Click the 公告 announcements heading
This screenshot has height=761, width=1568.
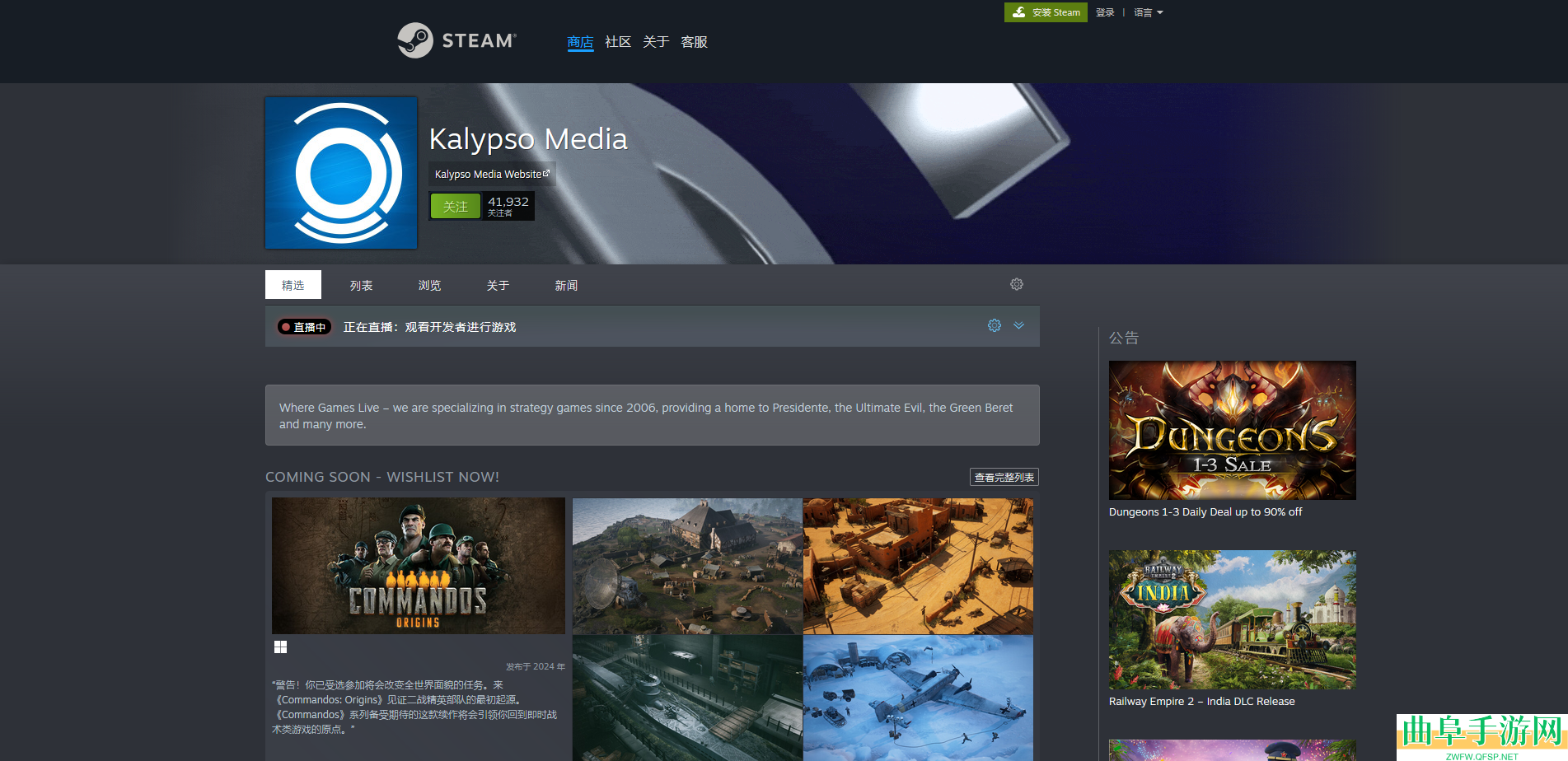tap(1124, 338)
